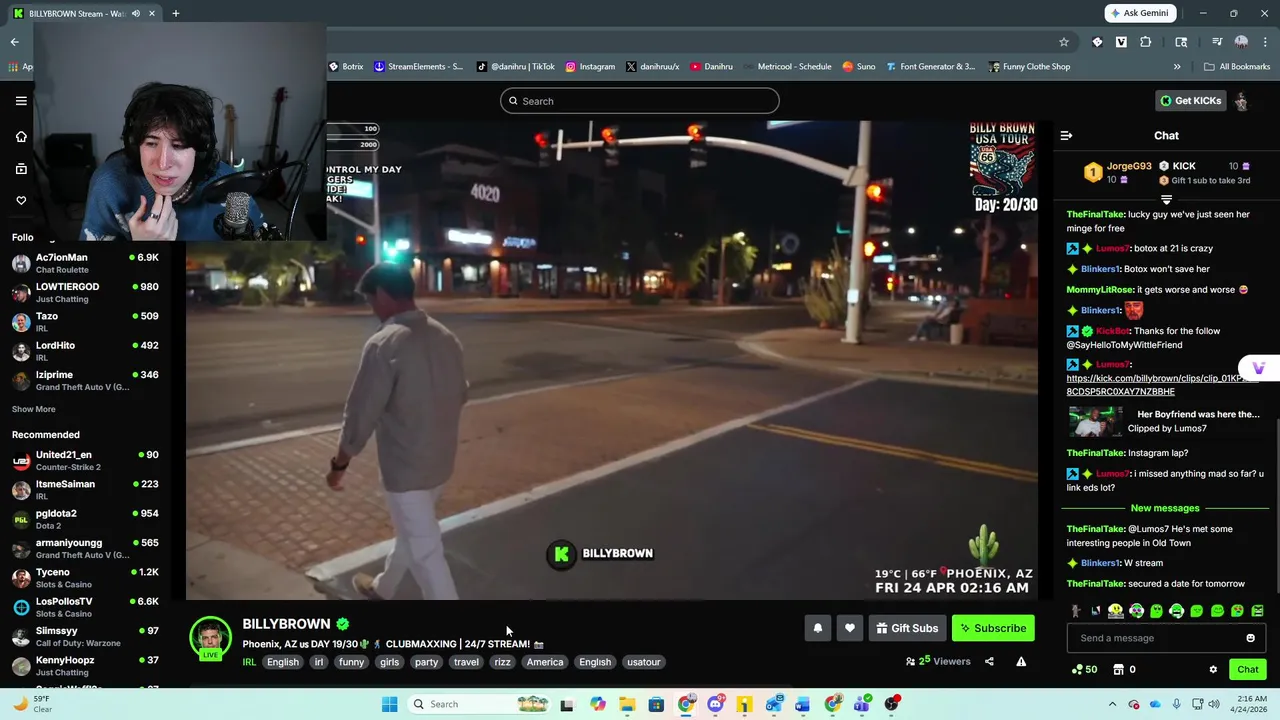Open Tazo channel in sidebar
1280x720 pixels.
(85, 321)
